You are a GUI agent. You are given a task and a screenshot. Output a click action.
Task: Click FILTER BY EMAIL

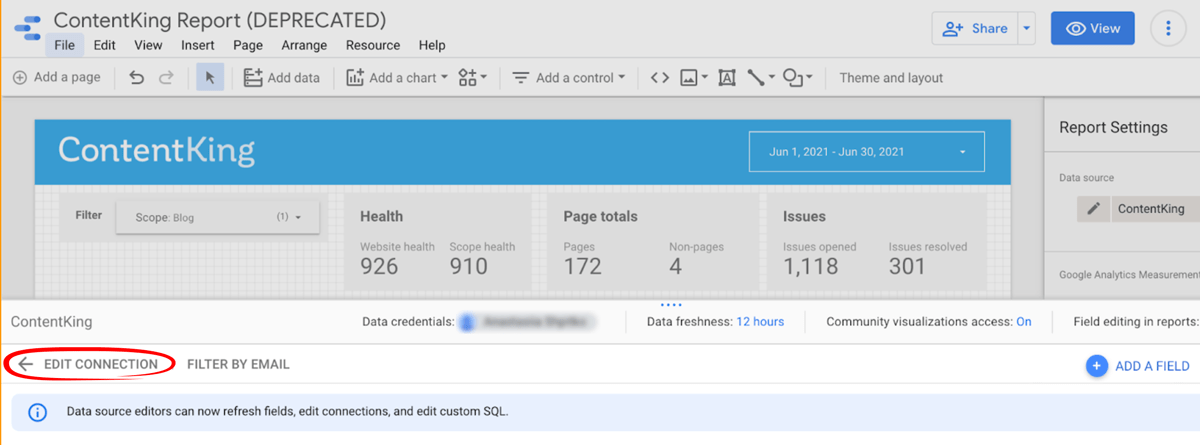click(238, 364)
